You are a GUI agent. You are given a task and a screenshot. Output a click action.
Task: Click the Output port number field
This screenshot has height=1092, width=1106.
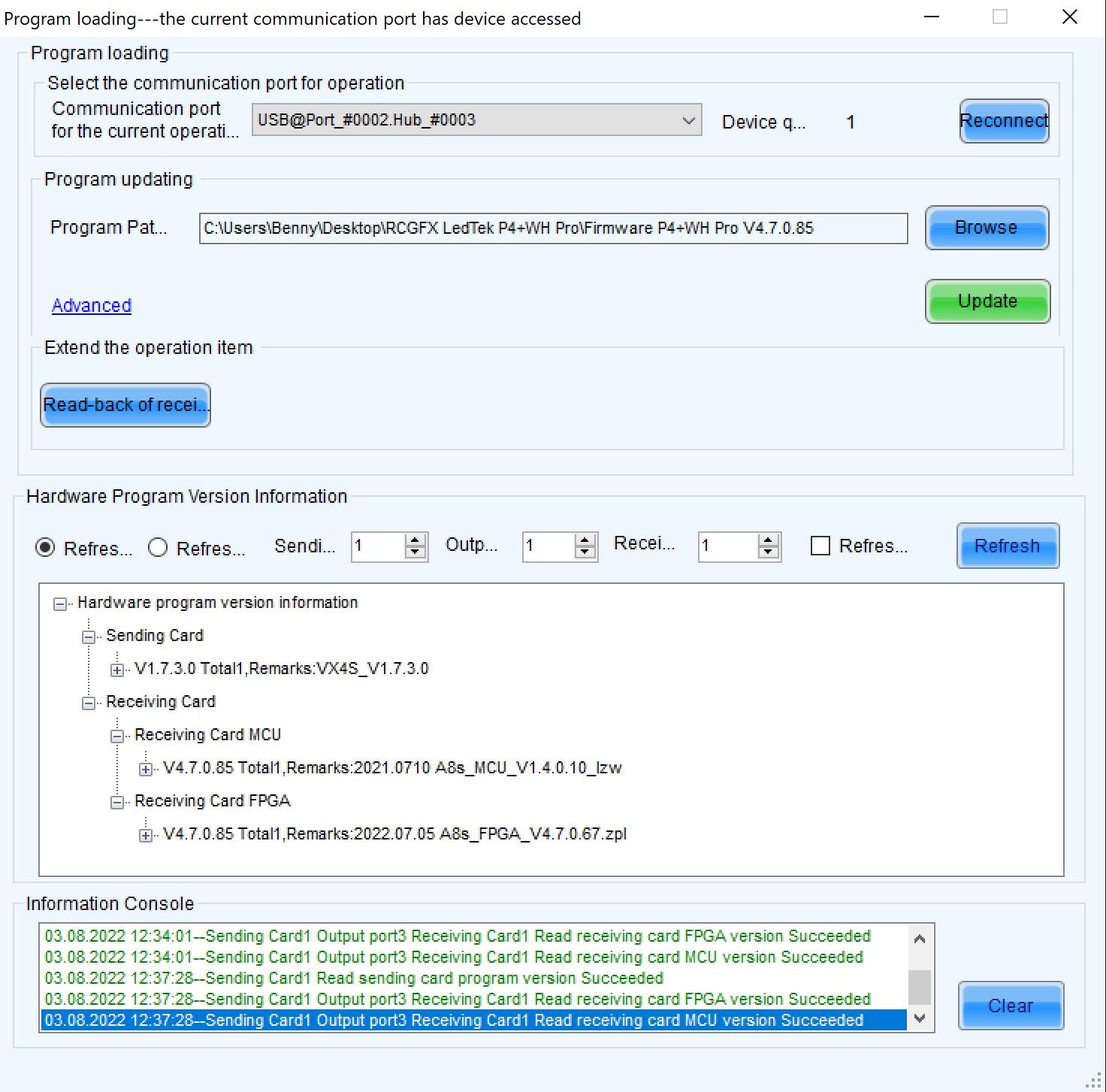[549, 546]
